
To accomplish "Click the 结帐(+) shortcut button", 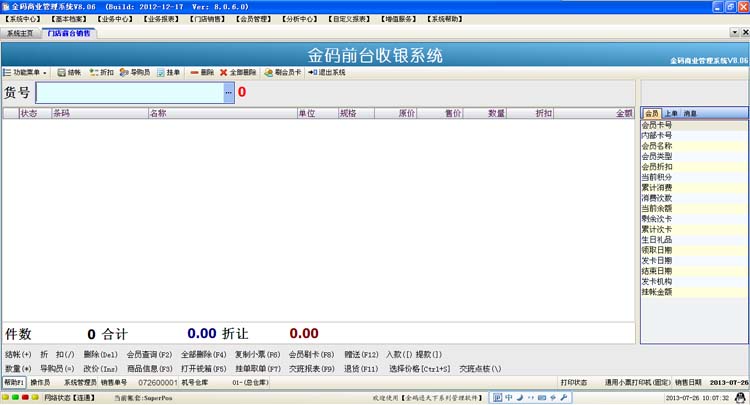I will (x=18, y=355).
